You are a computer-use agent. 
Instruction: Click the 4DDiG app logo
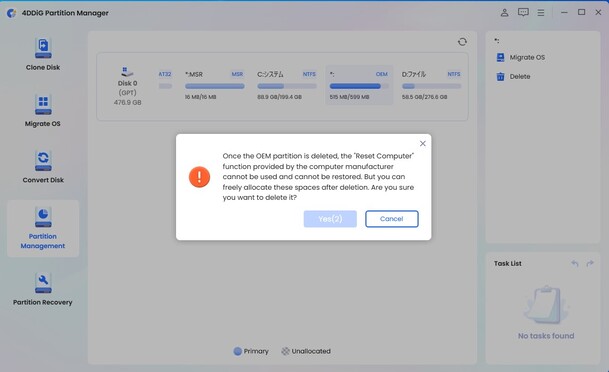tap(12, 13)
